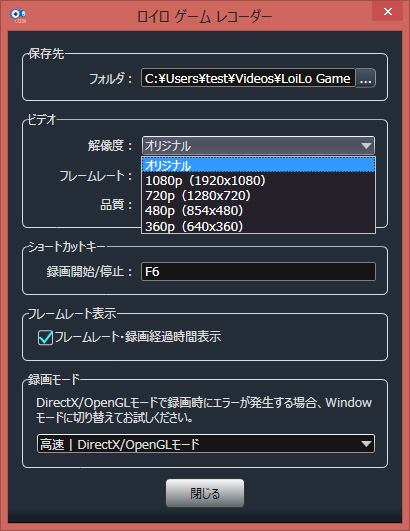
Task: Open the 高速 | DirectX/OpenGLモード combo box
Action: click(206, 444)
